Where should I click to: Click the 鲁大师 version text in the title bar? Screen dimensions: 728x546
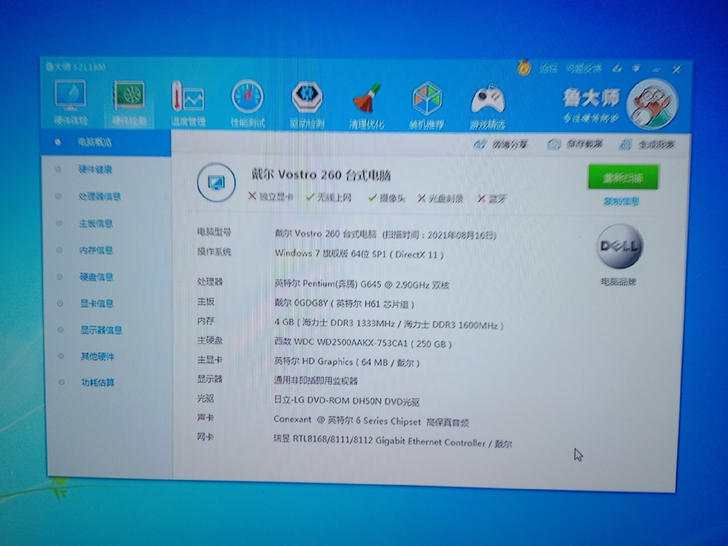point(76,67)
